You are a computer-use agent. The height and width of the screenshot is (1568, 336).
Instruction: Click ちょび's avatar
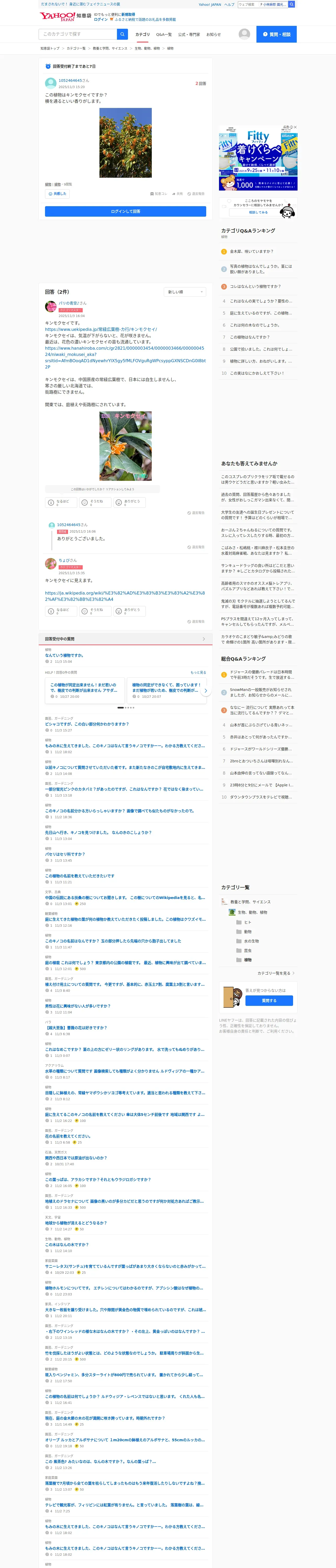pyautogui.click(x=51, y=564)
